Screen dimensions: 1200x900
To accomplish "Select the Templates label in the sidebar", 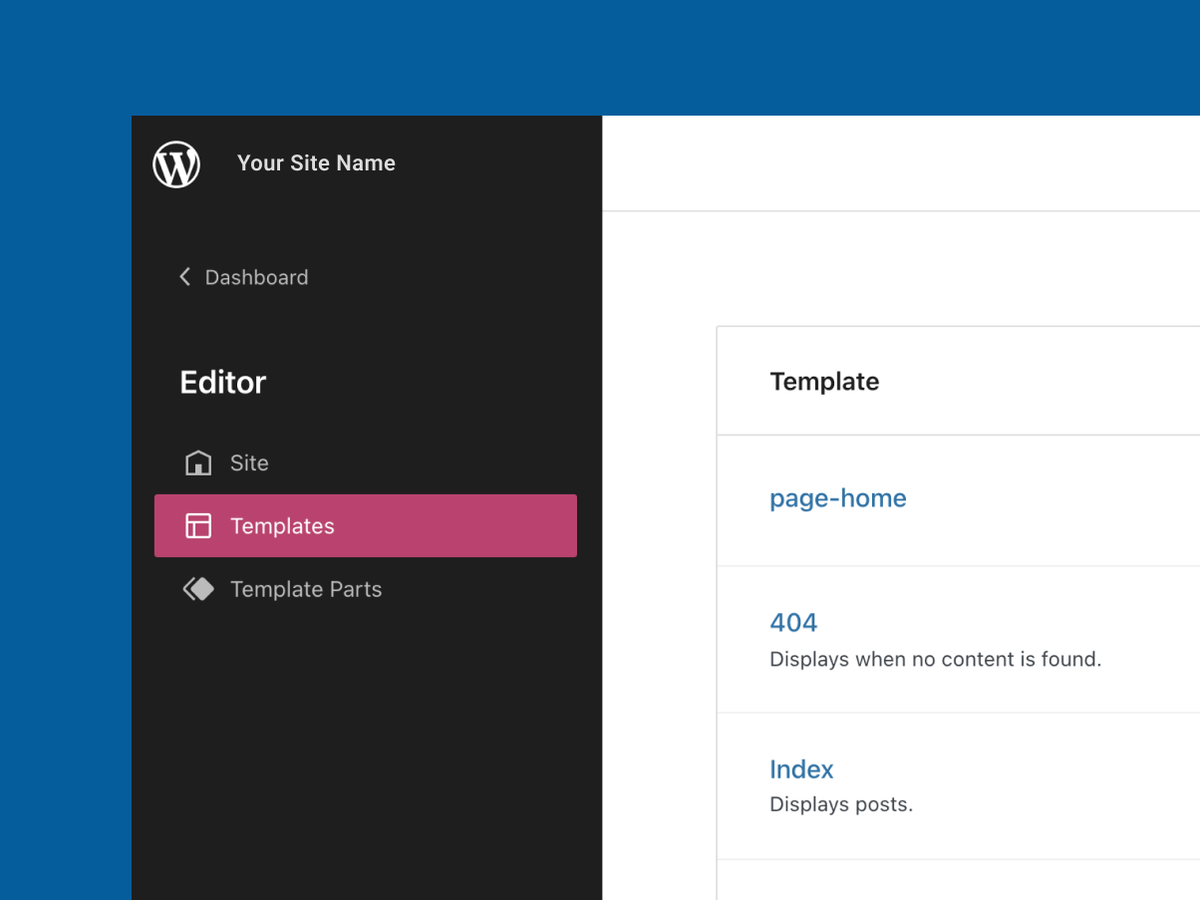I will (282, 526).
